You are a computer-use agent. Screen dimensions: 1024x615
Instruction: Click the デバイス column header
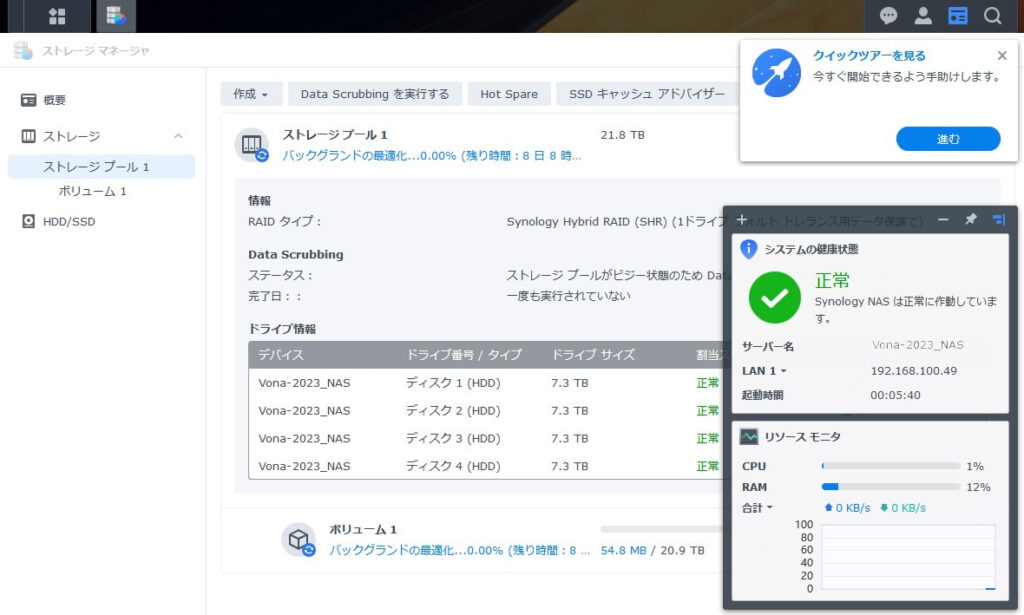[x=281, y=355]
